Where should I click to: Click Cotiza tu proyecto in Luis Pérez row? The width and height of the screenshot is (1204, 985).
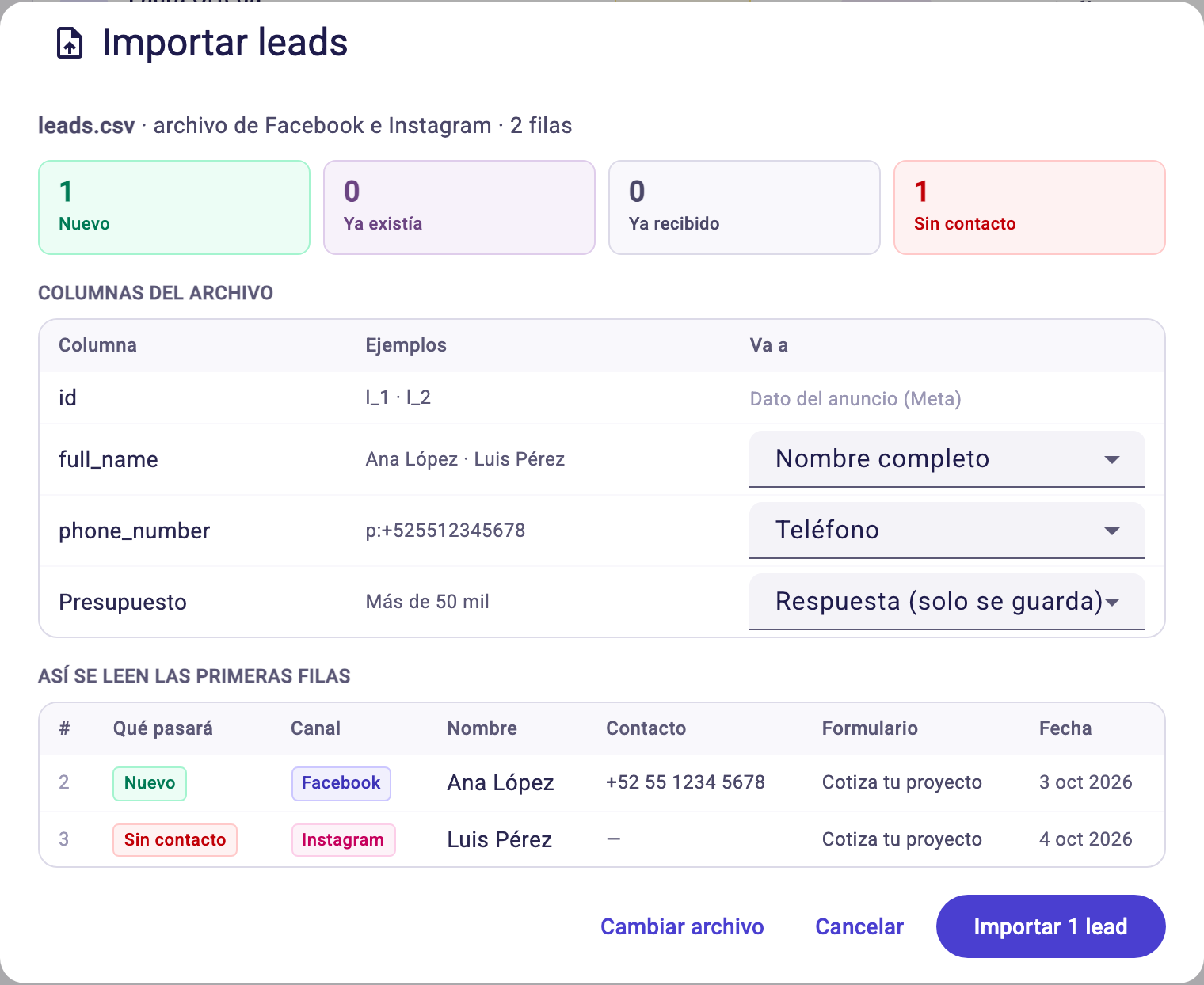[x=902, y=839]
